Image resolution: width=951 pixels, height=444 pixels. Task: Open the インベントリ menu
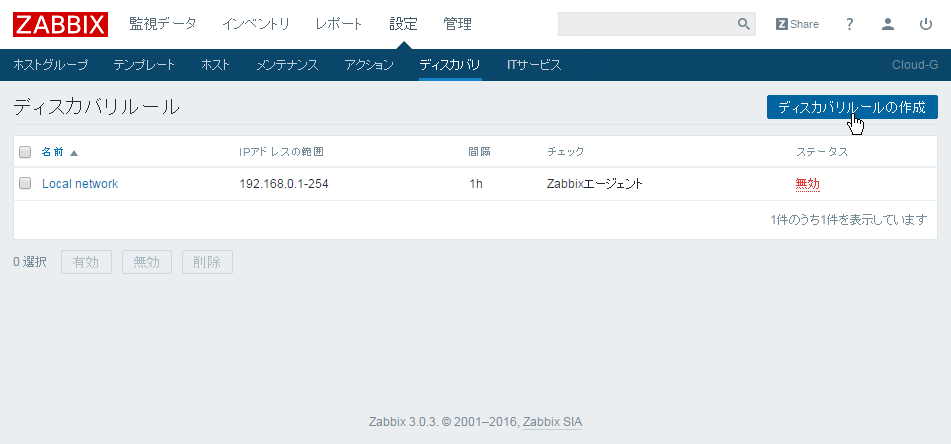(x=255, y=24)
